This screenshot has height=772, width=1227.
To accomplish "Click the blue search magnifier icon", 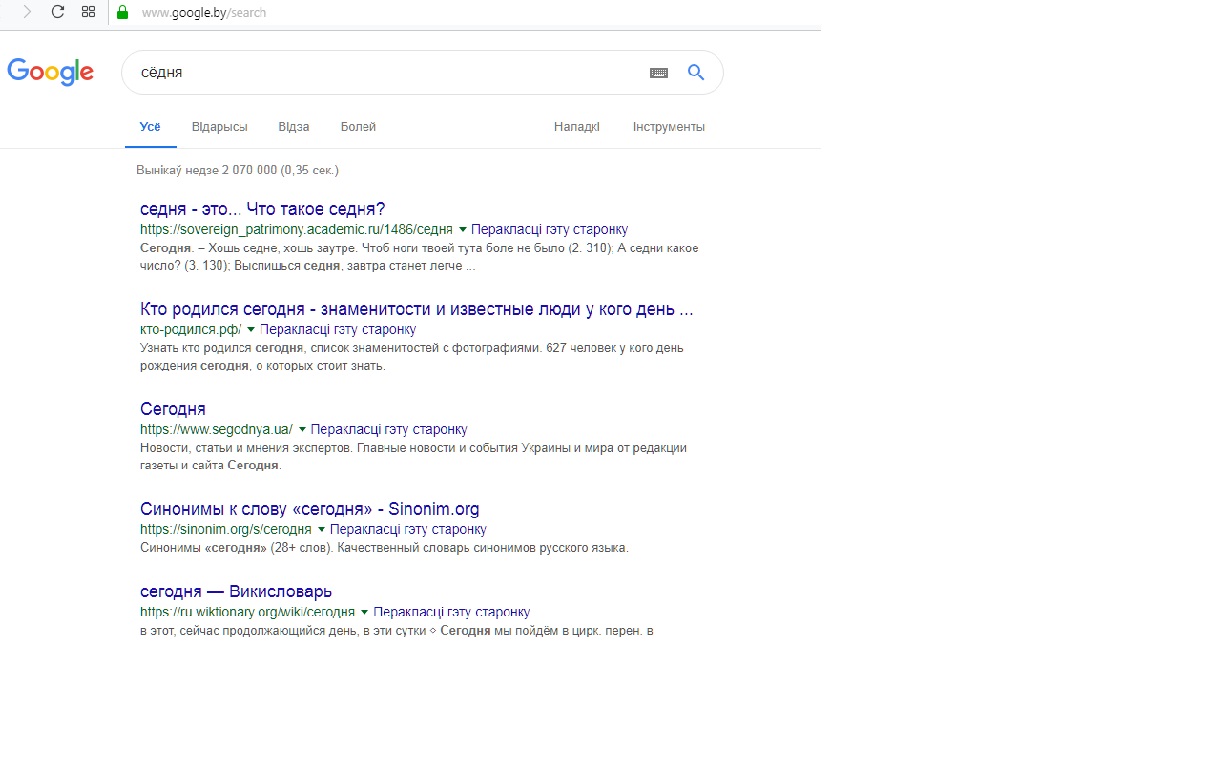I will click(x=696, y=72).
